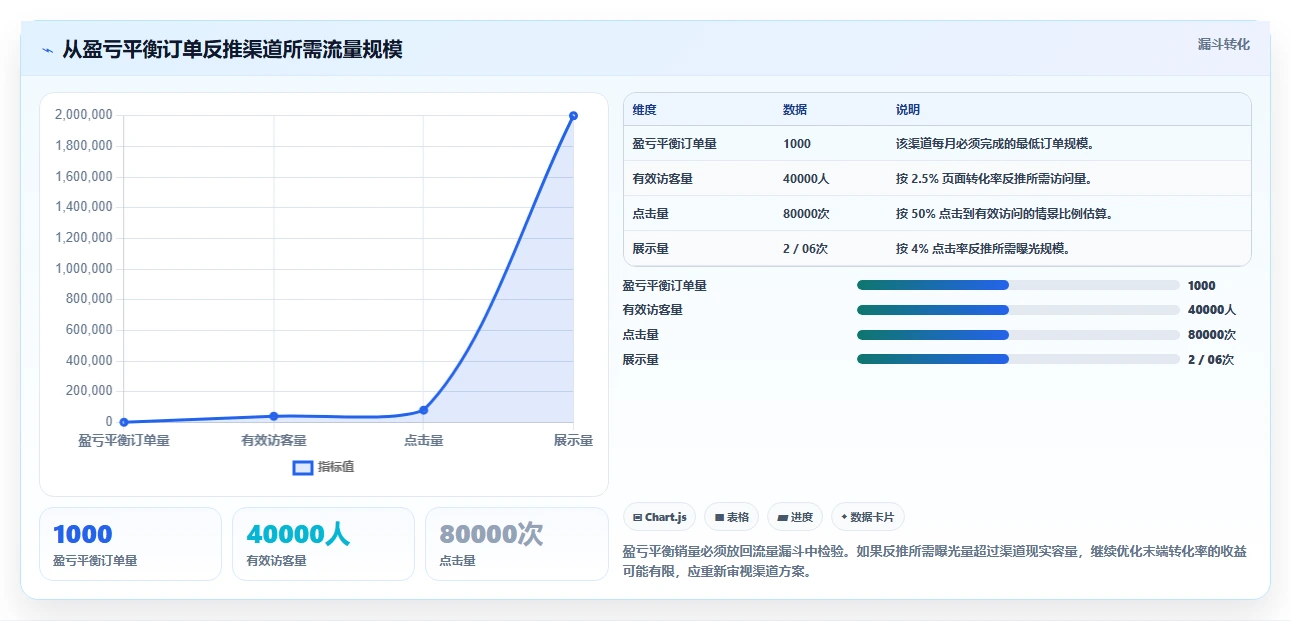This screenshot has height=621, width=1291.
Task: Toggle the 指标值 legend swatch
Action: (x=302, y=467)
